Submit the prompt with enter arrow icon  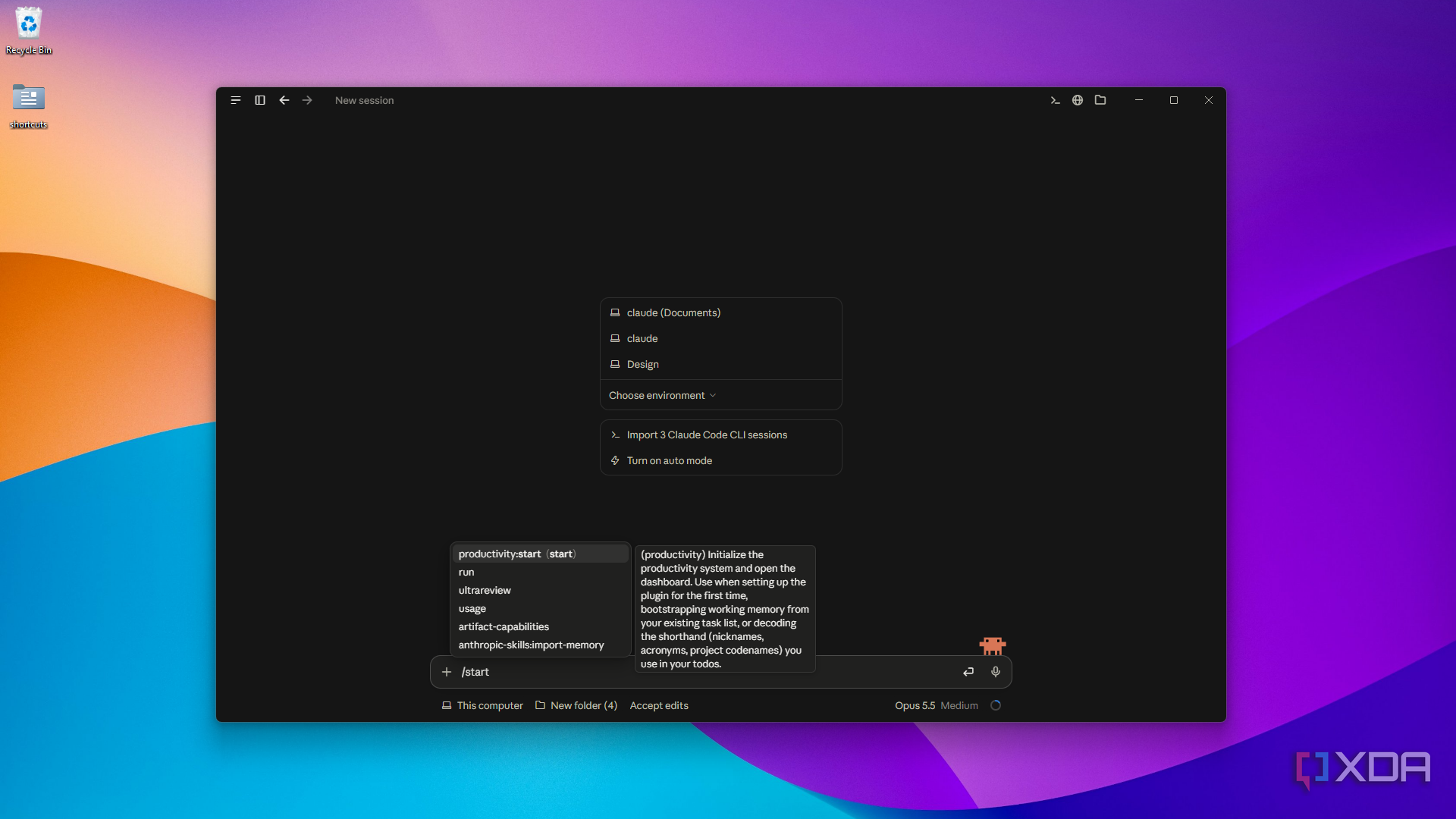968,672
